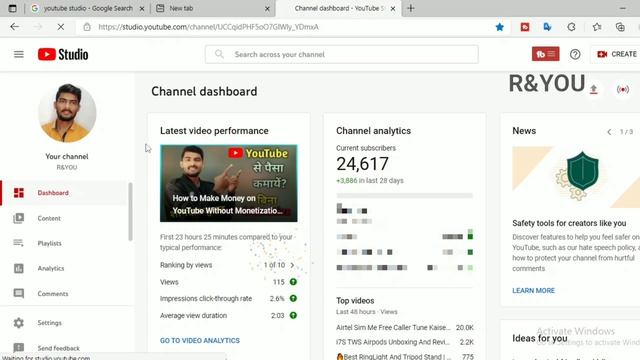Open the help question mark icon
Image resolution: width=640 pixels, height=360 pixels.
(575, 54)
